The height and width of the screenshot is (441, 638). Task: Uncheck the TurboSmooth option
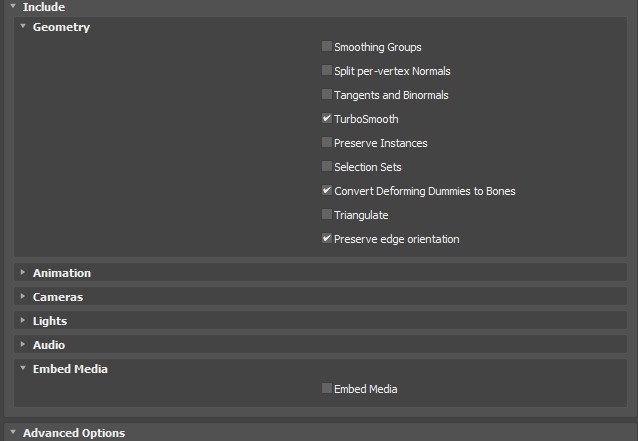click(327, 118)
